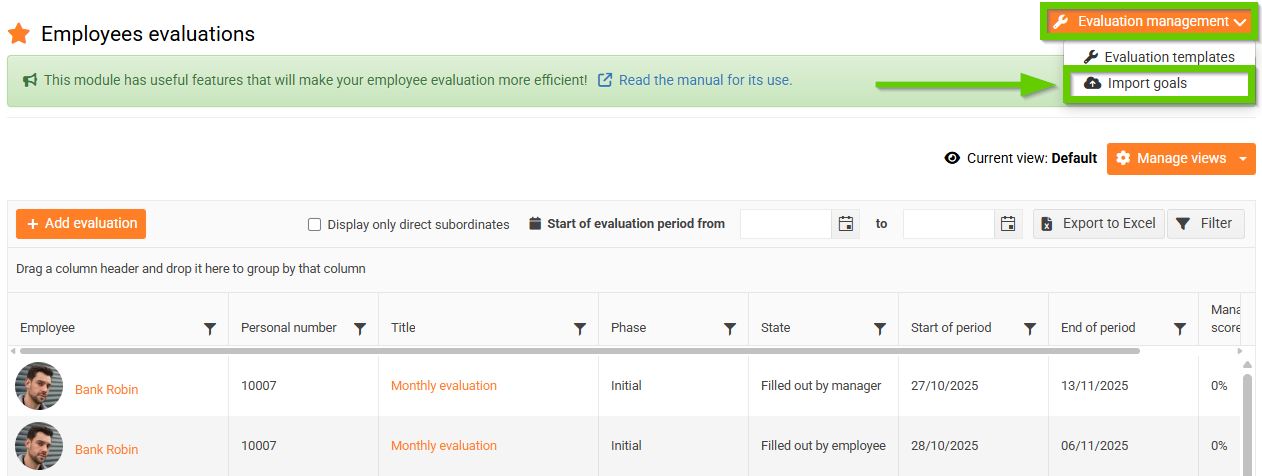This screenshot has height=476, width=1262.
Task: Click the State column filter icon
Action: click(880, 328)
